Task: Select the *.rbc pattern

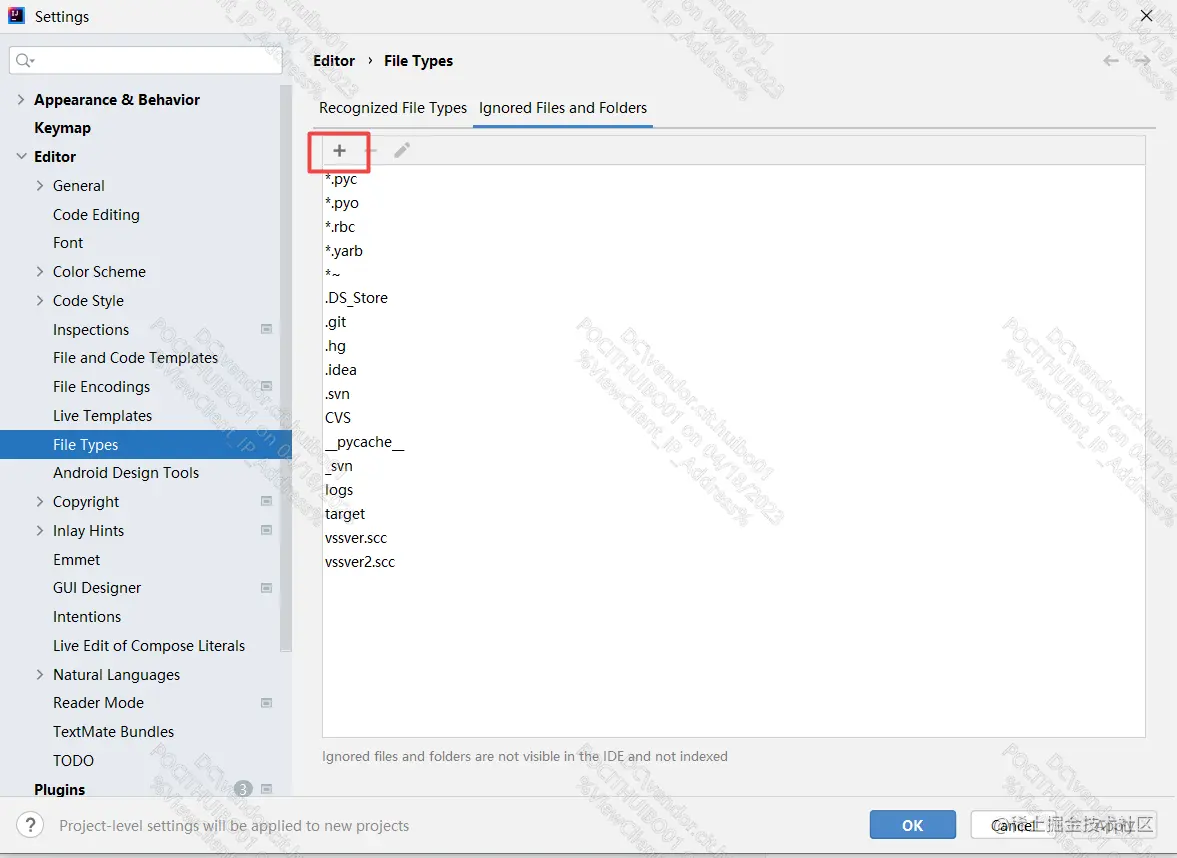Action: (x=340, y=227)
